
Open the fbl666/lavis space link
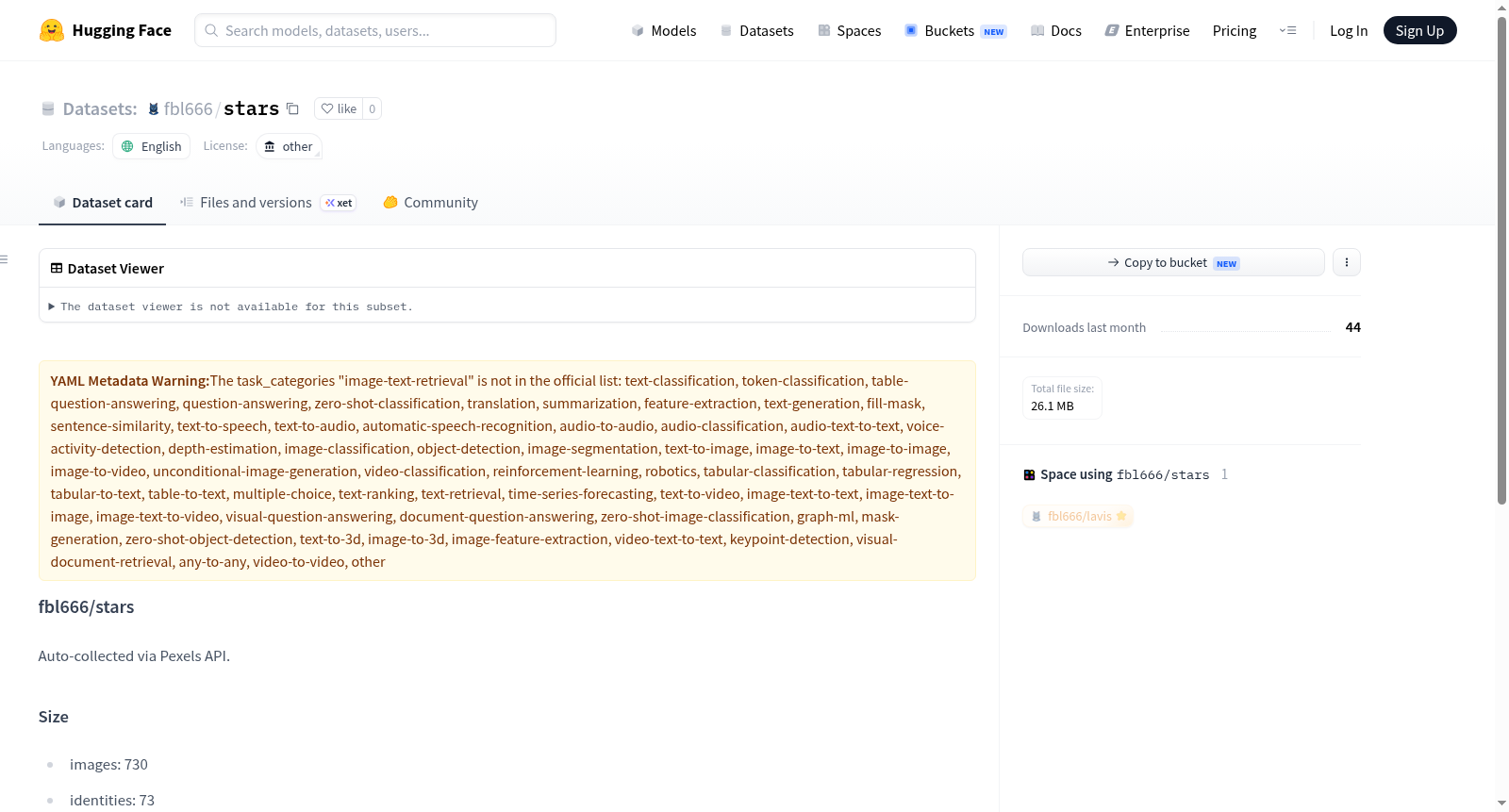[1078, 516]
